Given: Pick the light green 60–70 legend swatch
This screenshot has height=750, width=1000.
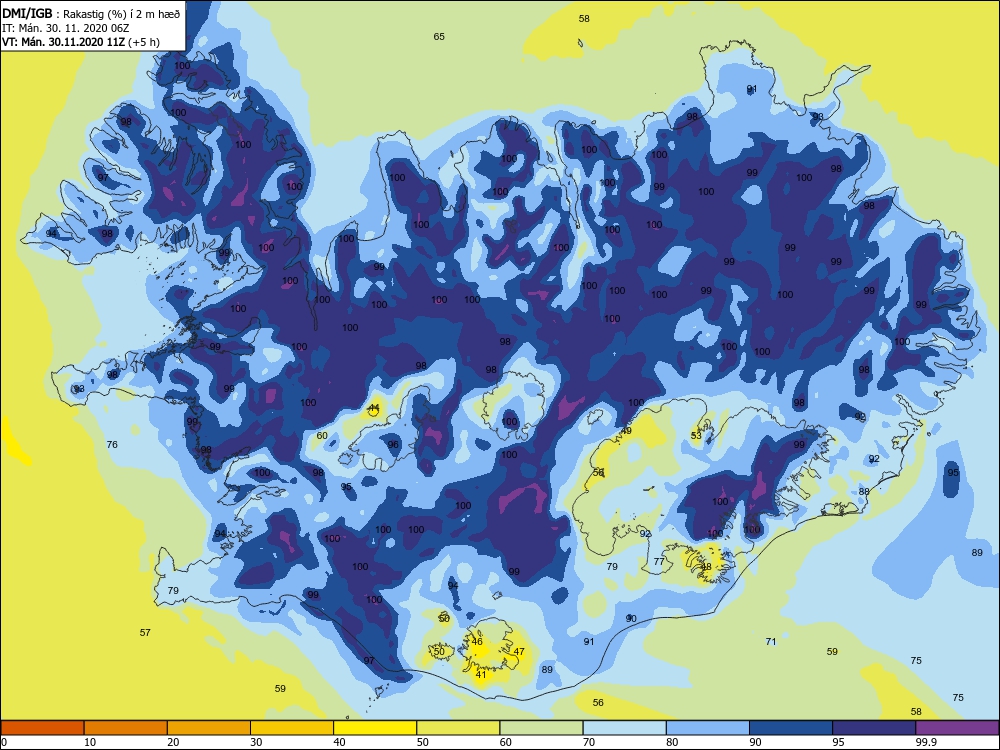Looking at the screenshot, I should tap(541, 728).
